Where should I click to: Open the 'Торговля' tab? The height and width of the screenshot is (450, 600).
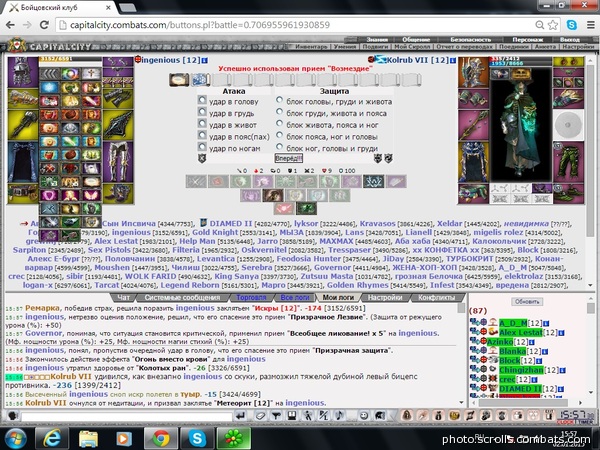pos(251,297)
